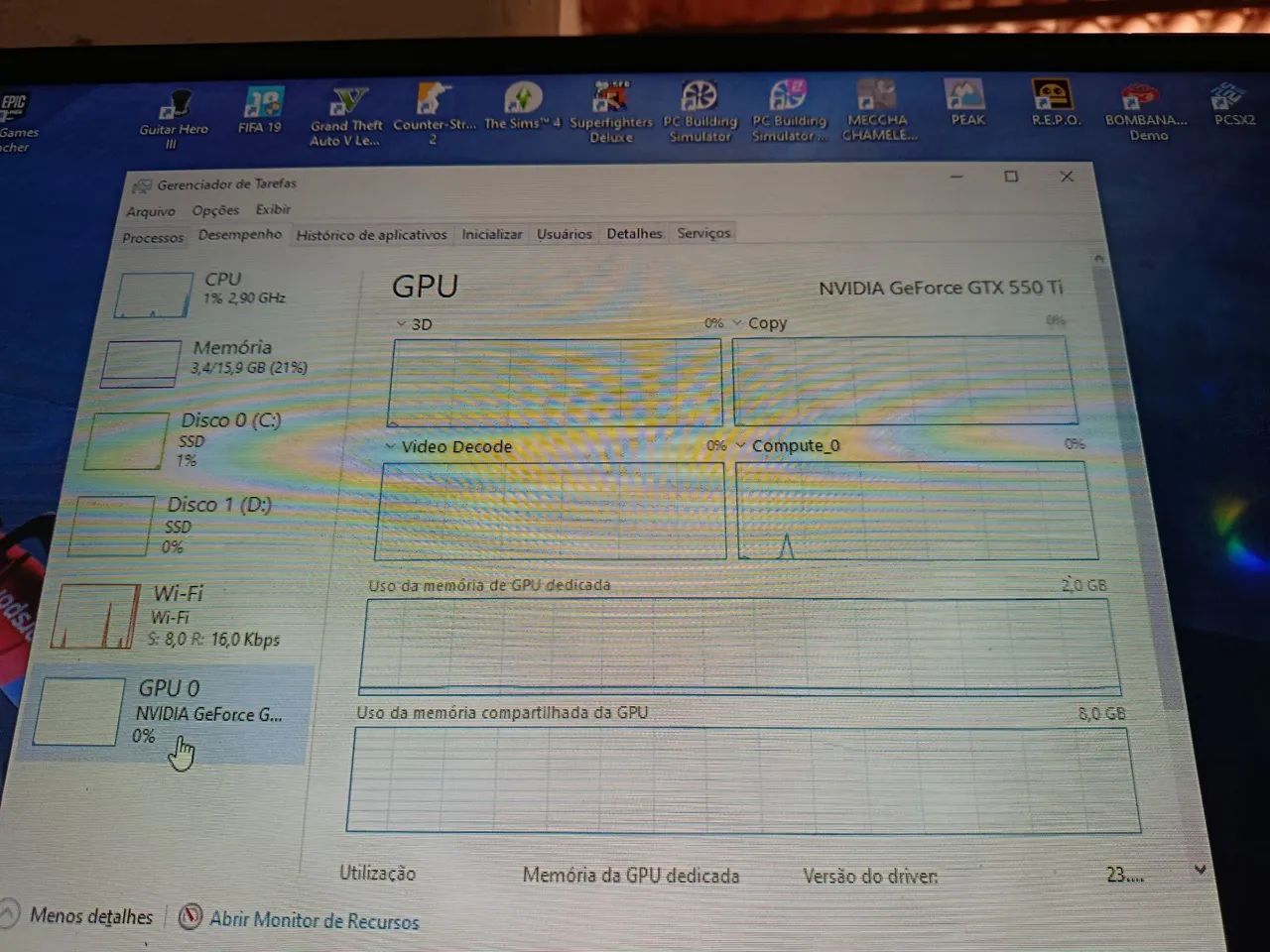Click the Utilização stat label
Image resolution: width=1270 pixels, height=952 pixels.
[377, 874]
